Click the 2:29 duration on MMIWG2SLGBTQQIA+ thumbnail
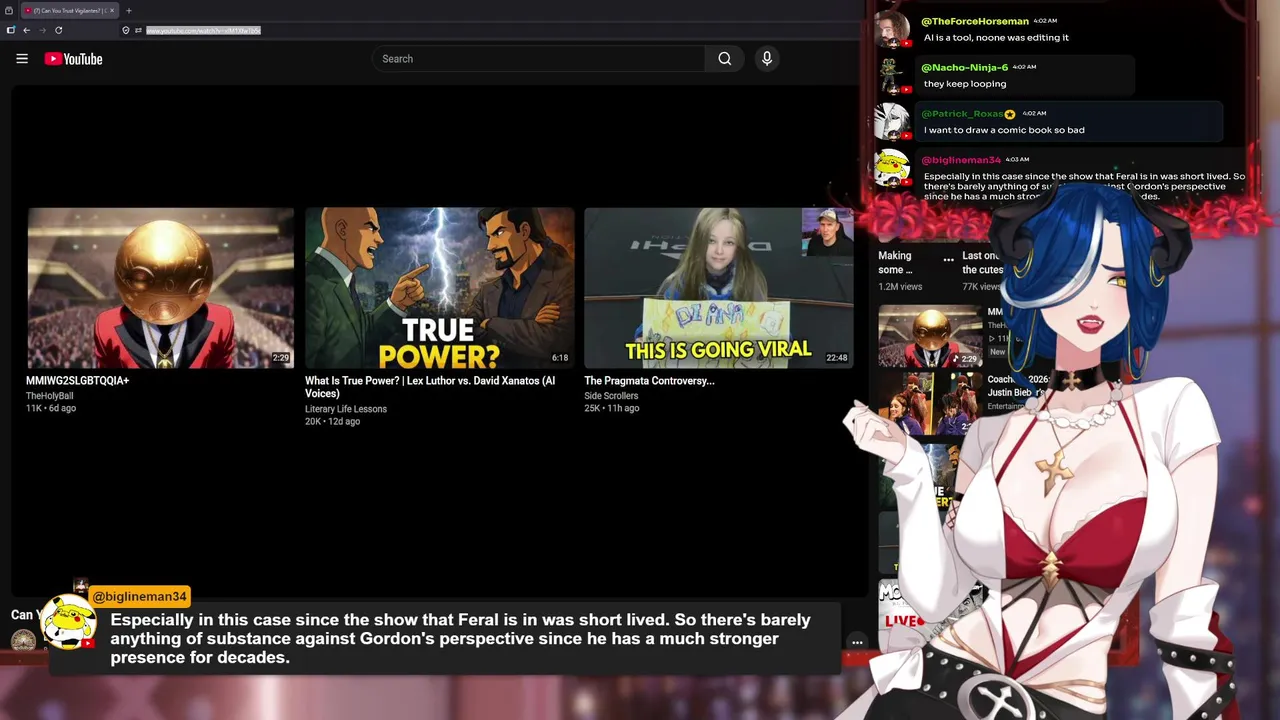 click(280, 358)
